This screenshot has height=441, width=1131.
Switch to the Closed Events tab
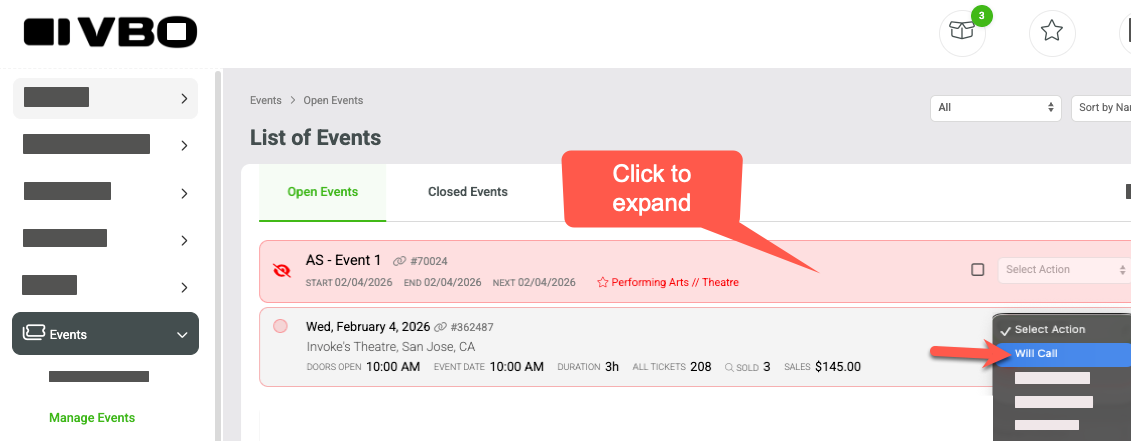[x=467, y=192]
